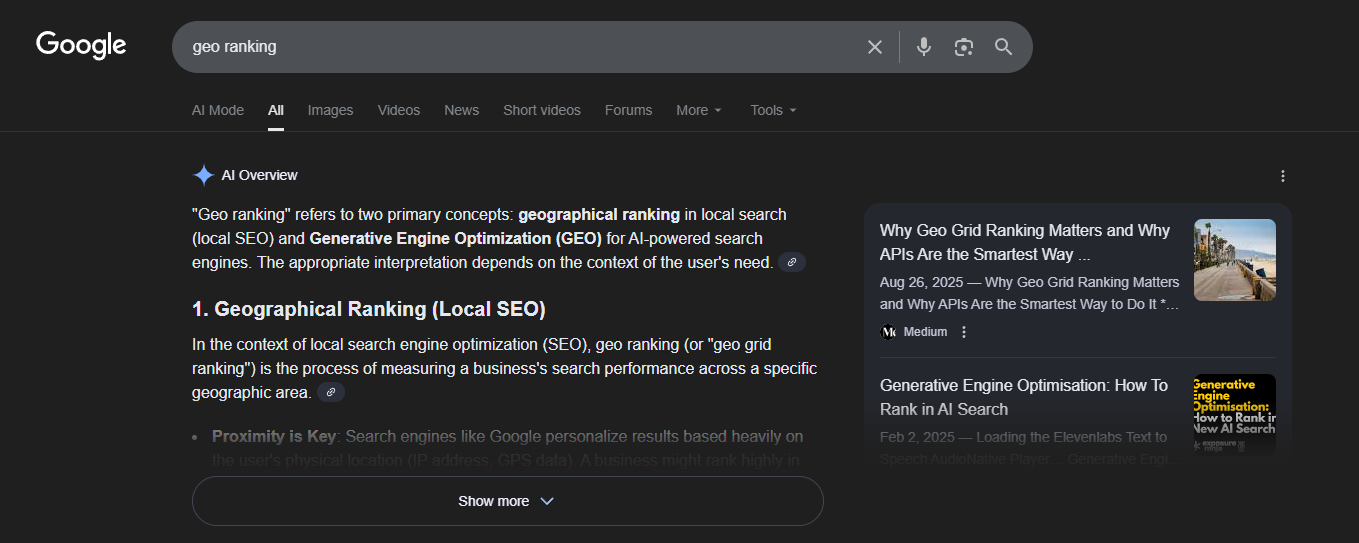
Task: Click the Medium source name
Action: coord(925,332)
